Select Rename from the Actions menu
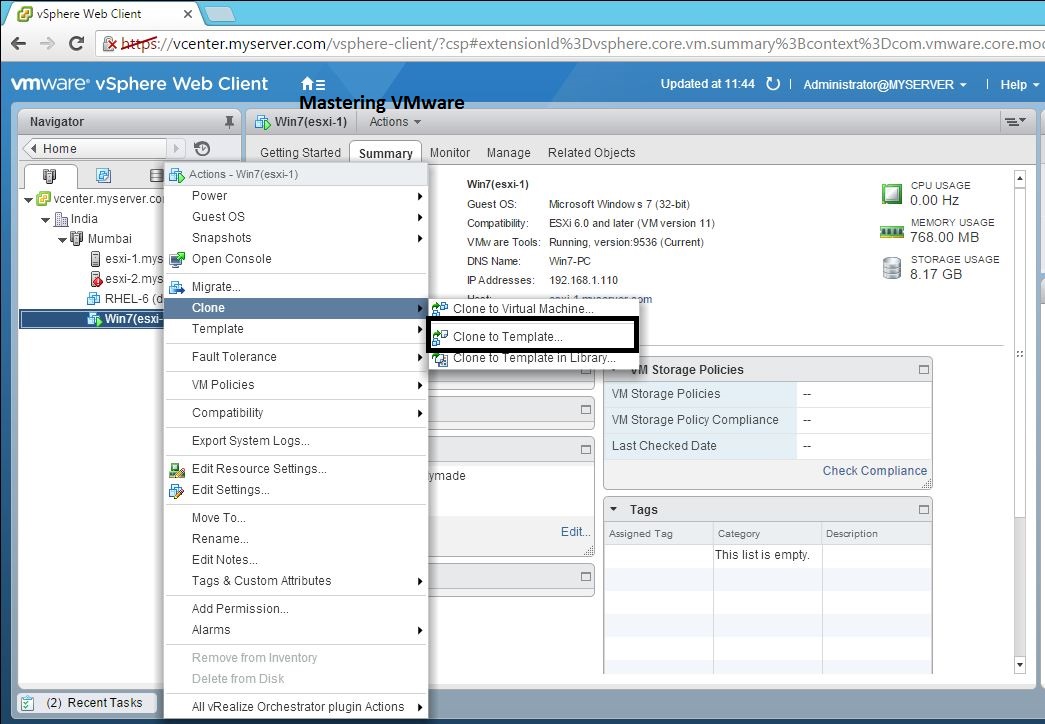 (296, 539)
